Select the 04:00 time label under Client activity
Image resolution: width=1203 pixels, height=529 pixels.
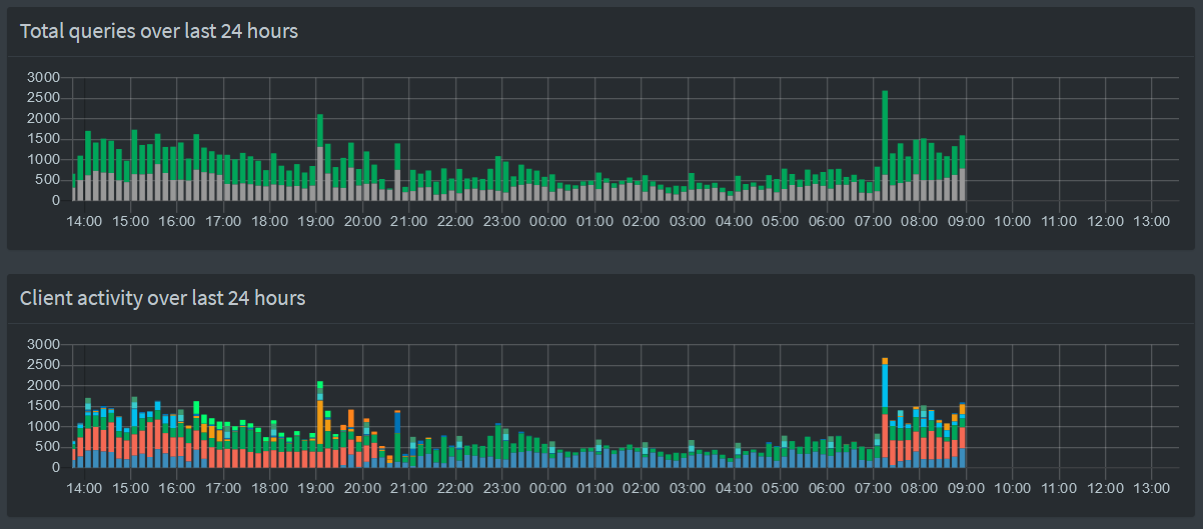click(x=734, y=488)
